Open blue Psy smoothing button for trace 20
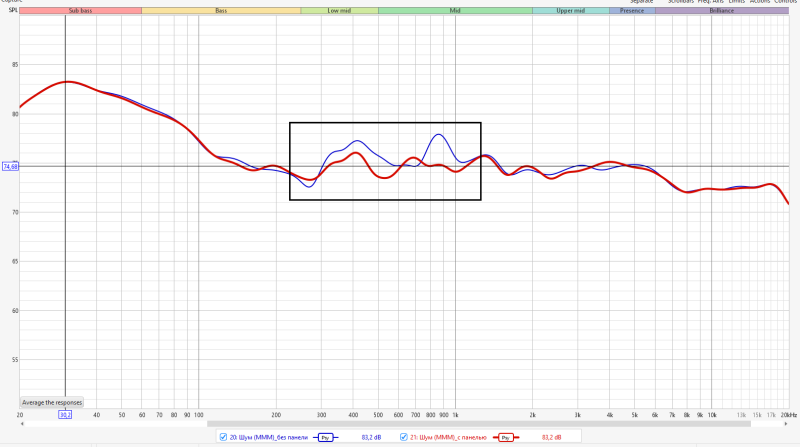800x447 pixels. tap(326, 438)
